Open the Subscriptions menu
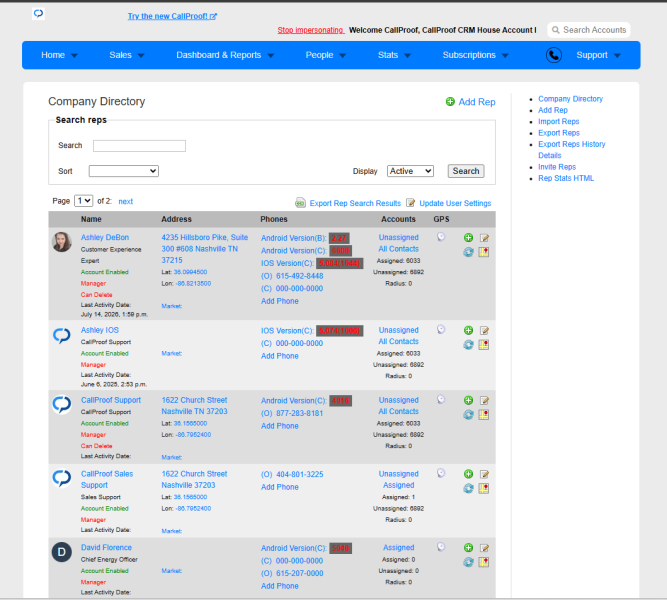The width and height of the screenshot is (667, 600). [x=475, y=55]
